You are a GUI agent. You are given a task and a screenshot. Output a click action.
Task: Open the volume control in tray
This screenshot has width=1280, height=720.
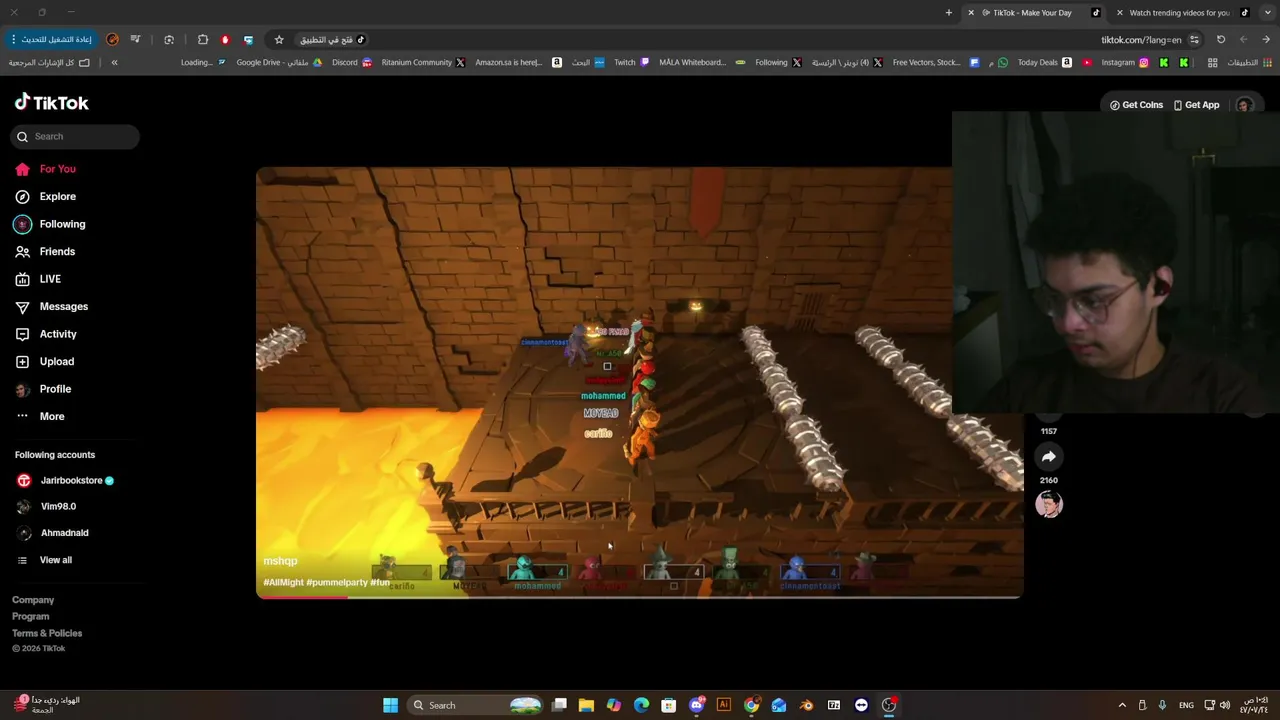pyautogui.click(x=1225, y=705)
